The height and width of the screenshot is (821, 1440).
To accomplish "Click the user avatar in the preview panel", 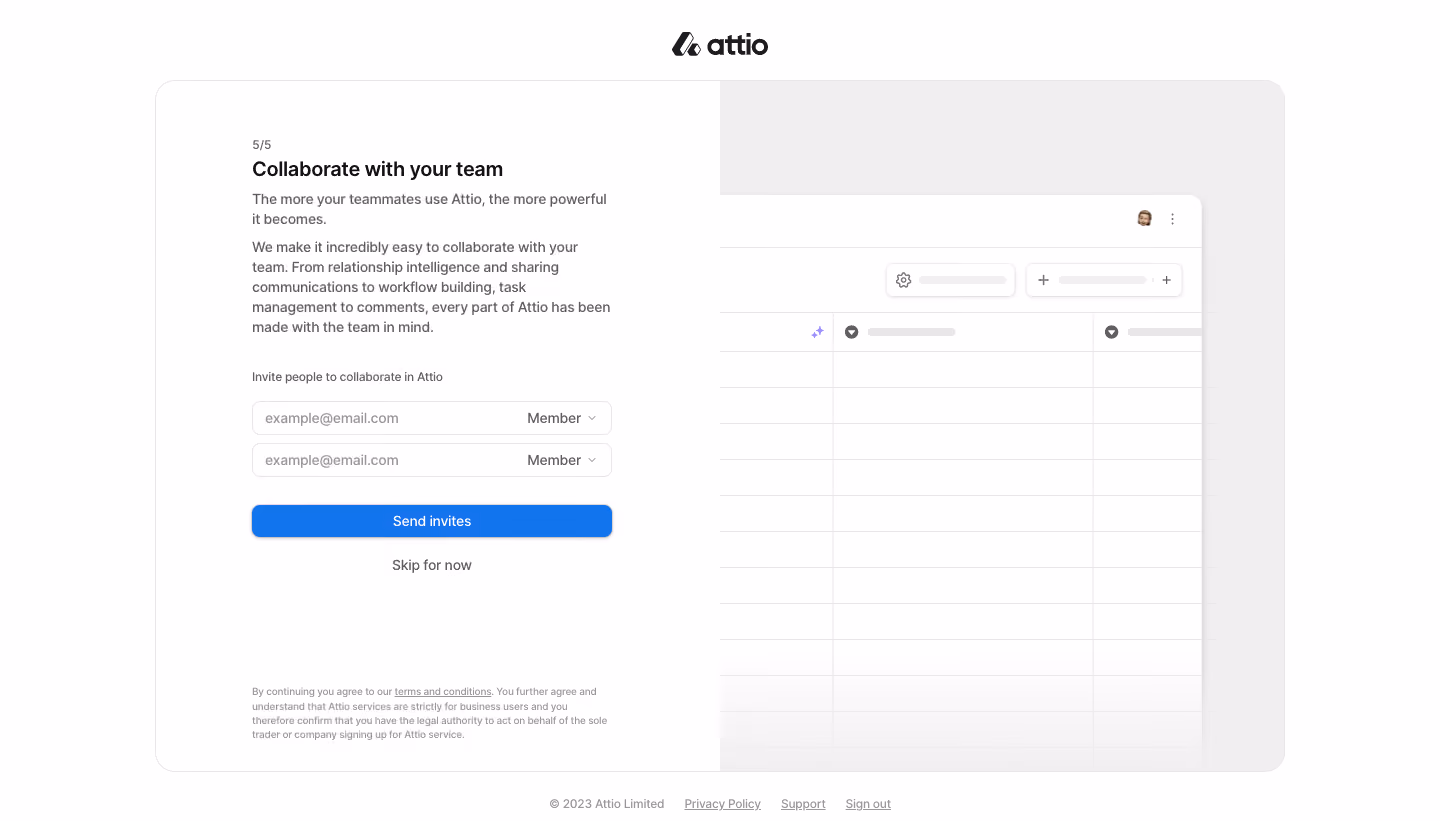I will click(1145, 218).
